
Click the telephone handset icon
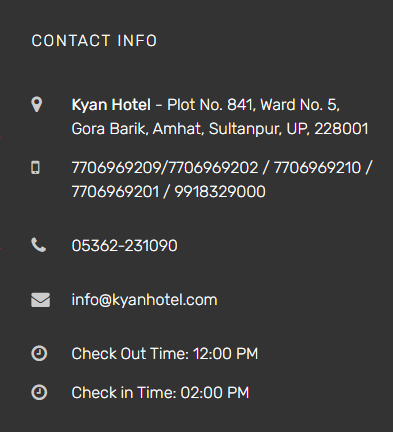tap(39, 245)
